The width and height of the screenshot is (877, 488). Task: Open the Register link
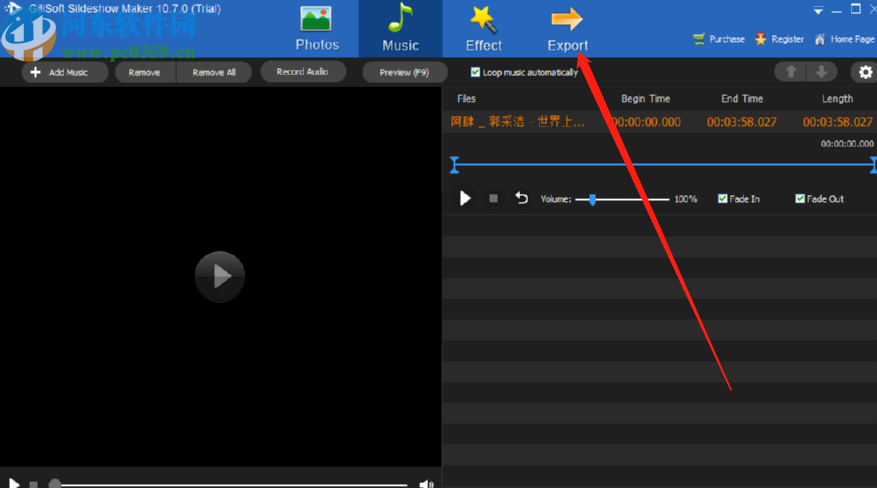tap(780, 39)
